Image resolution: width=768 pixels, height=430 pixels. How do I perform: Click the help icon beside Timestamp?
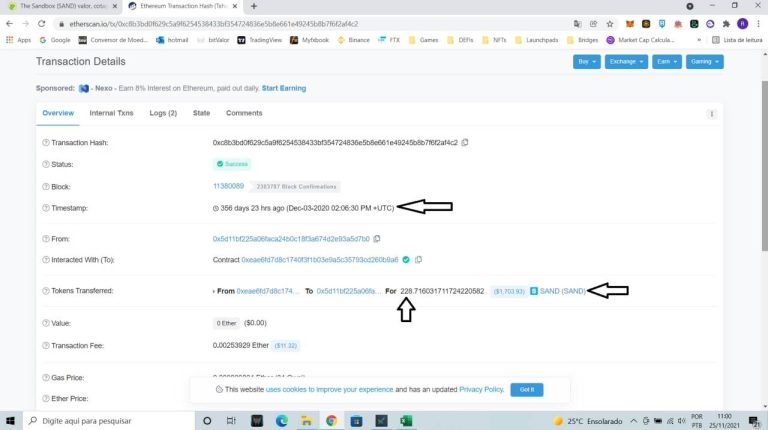tap(45, 208)
